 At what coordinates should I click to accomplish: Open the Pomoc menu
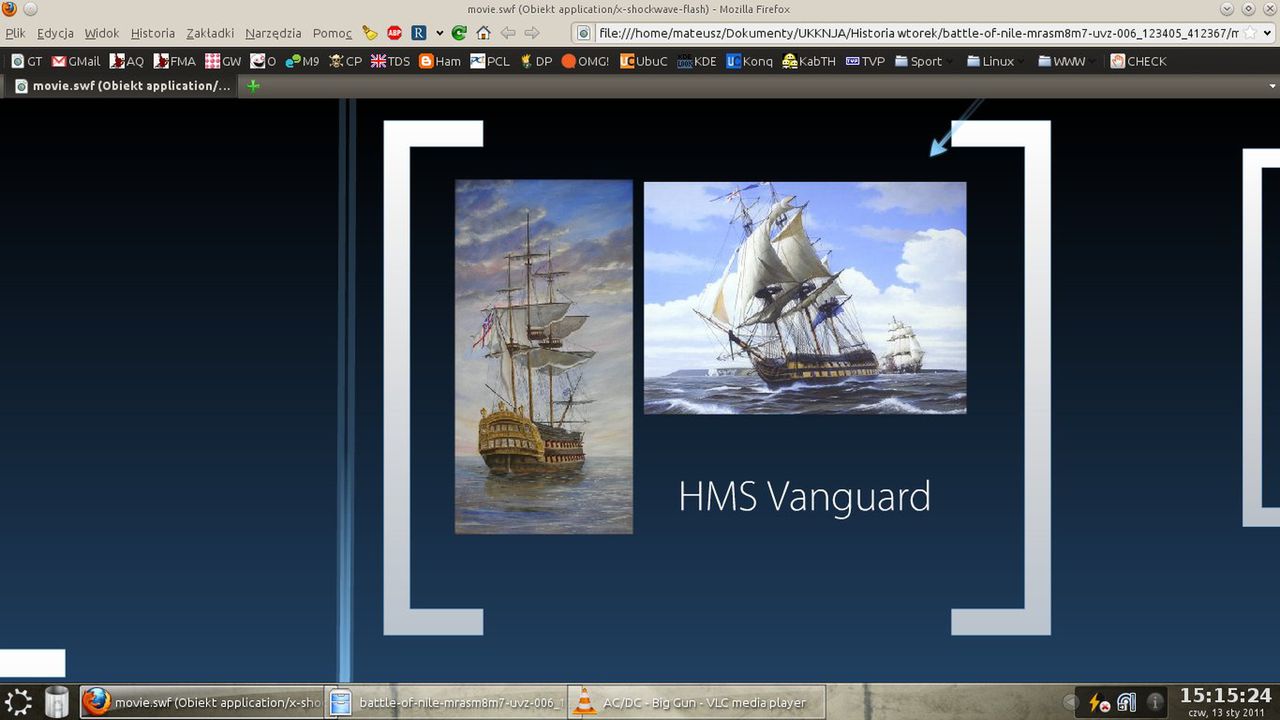tap(332, 33)
